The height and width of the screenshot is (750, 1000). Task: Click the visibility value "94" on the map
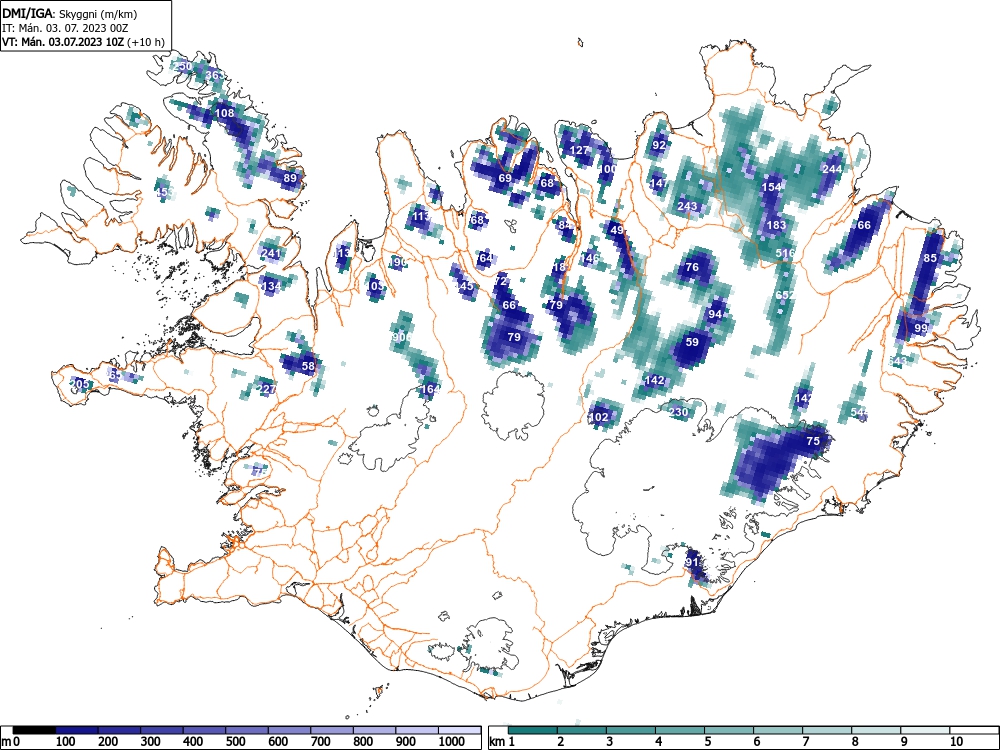(x=715, y=314)
